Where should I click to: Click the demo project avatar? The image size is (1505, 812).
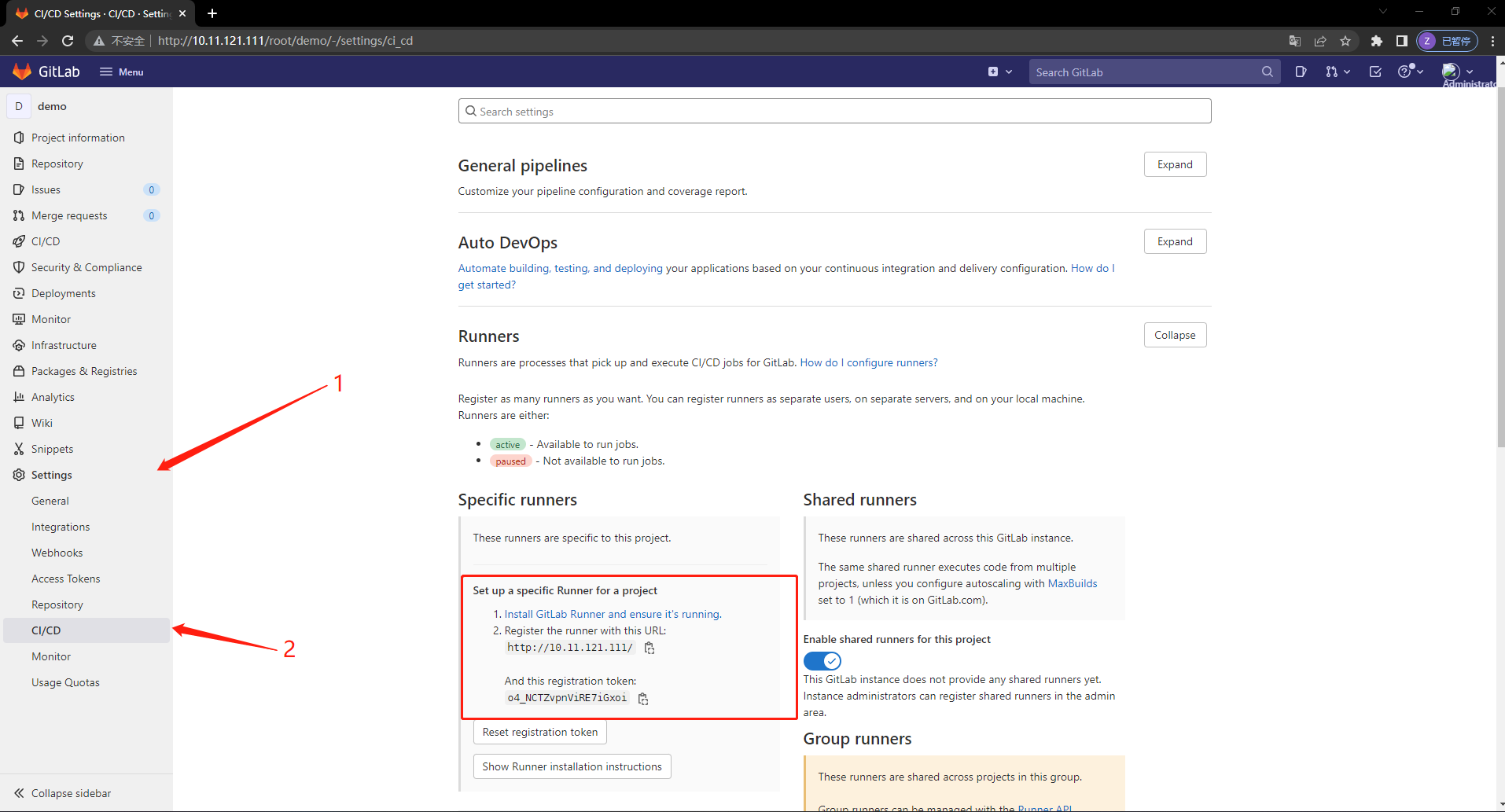pos(19,106)
